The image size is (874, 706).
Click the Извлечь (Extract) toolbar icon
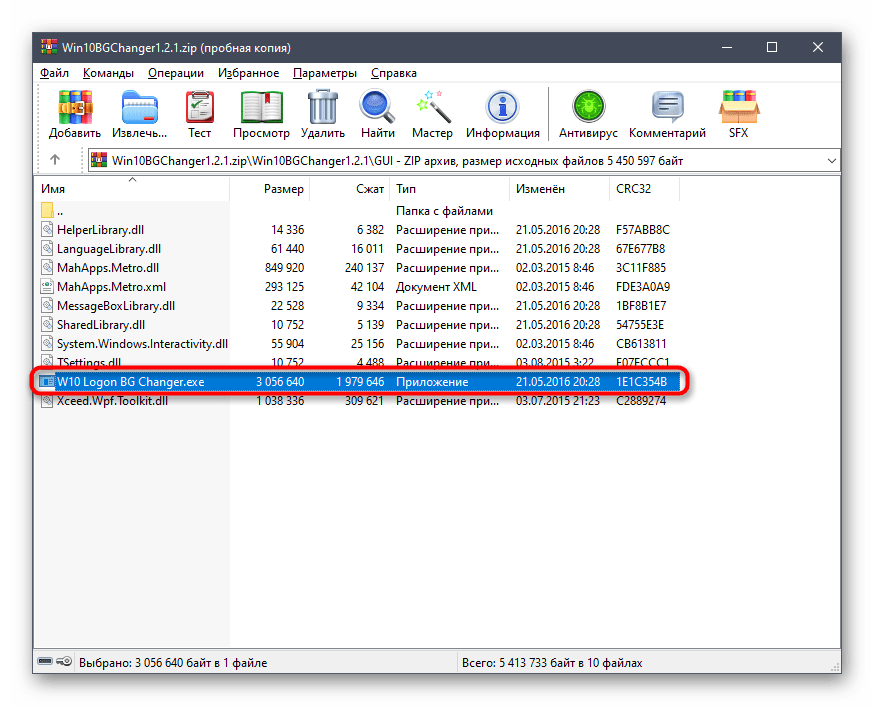tap(139, 115)
